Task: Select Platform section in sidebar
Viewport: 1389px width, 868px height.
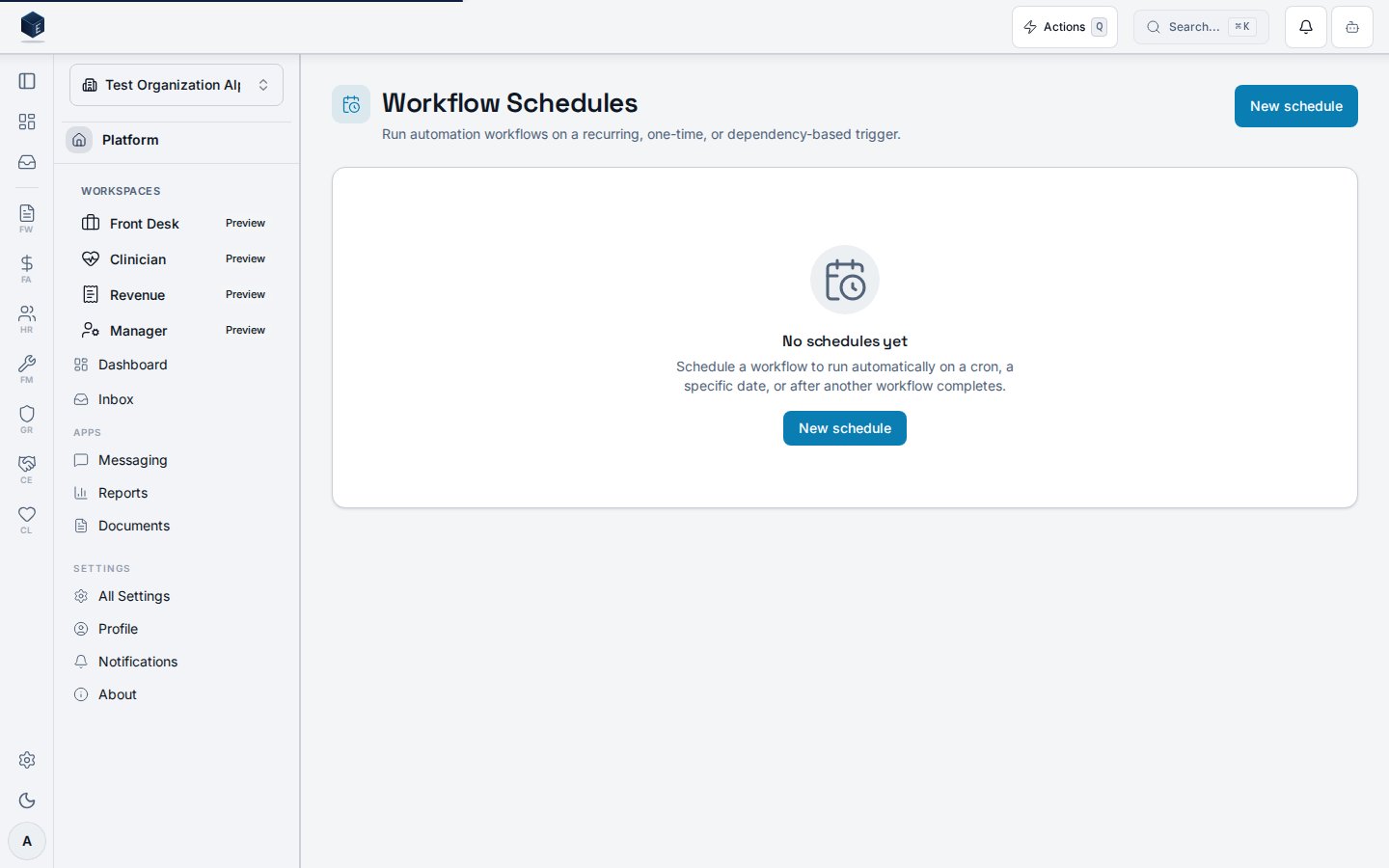Action: pyautogui.click(x=177, y=140)
